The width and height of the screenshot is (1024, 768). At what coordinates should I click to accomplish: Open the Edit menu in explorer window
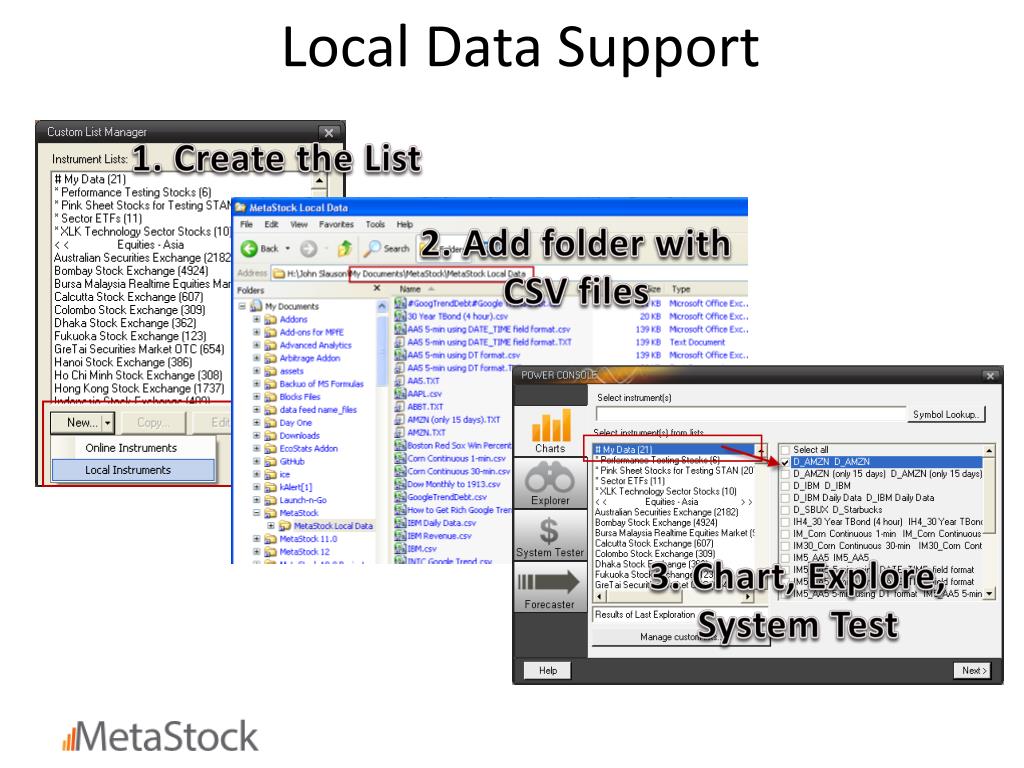click(x=271, y=224)
